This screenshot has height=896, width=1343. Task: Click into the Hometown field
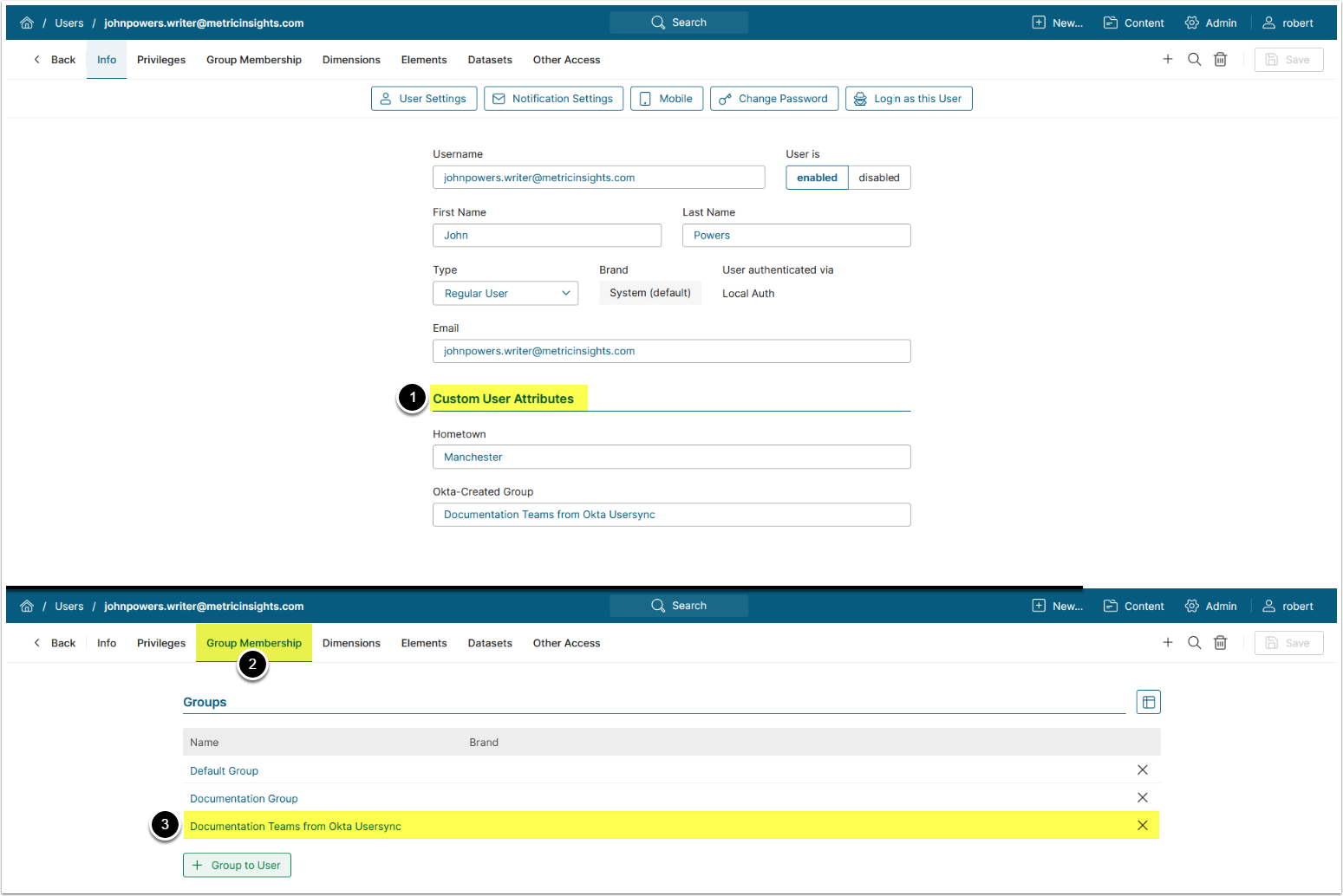(x=671, y=457)
